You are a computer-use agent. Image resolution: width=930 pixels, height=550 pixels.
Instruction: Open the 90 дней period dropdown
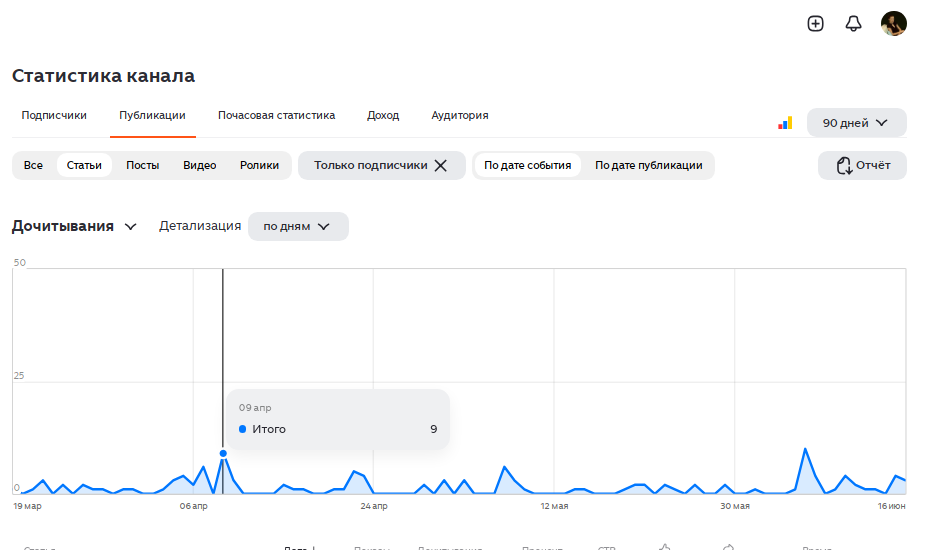click(x=856, y=123)
